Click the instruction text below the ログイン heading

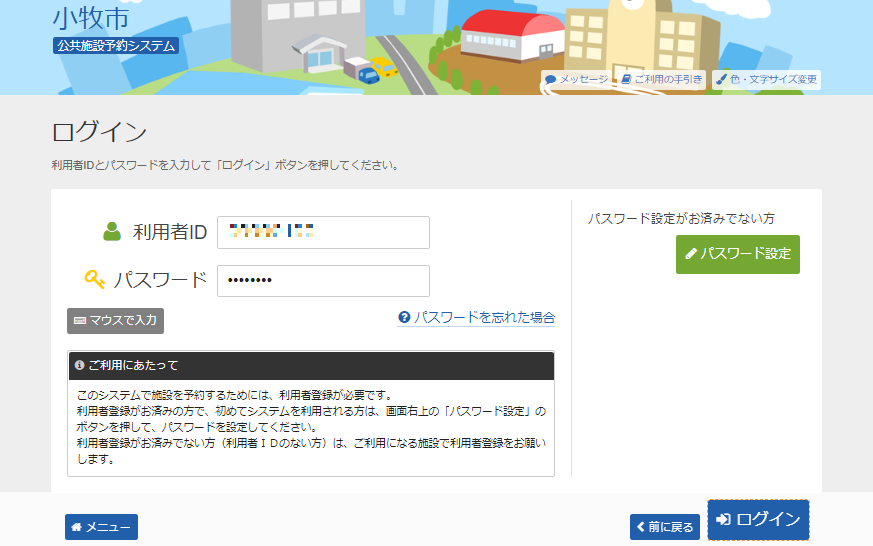(x=225, y=165)
